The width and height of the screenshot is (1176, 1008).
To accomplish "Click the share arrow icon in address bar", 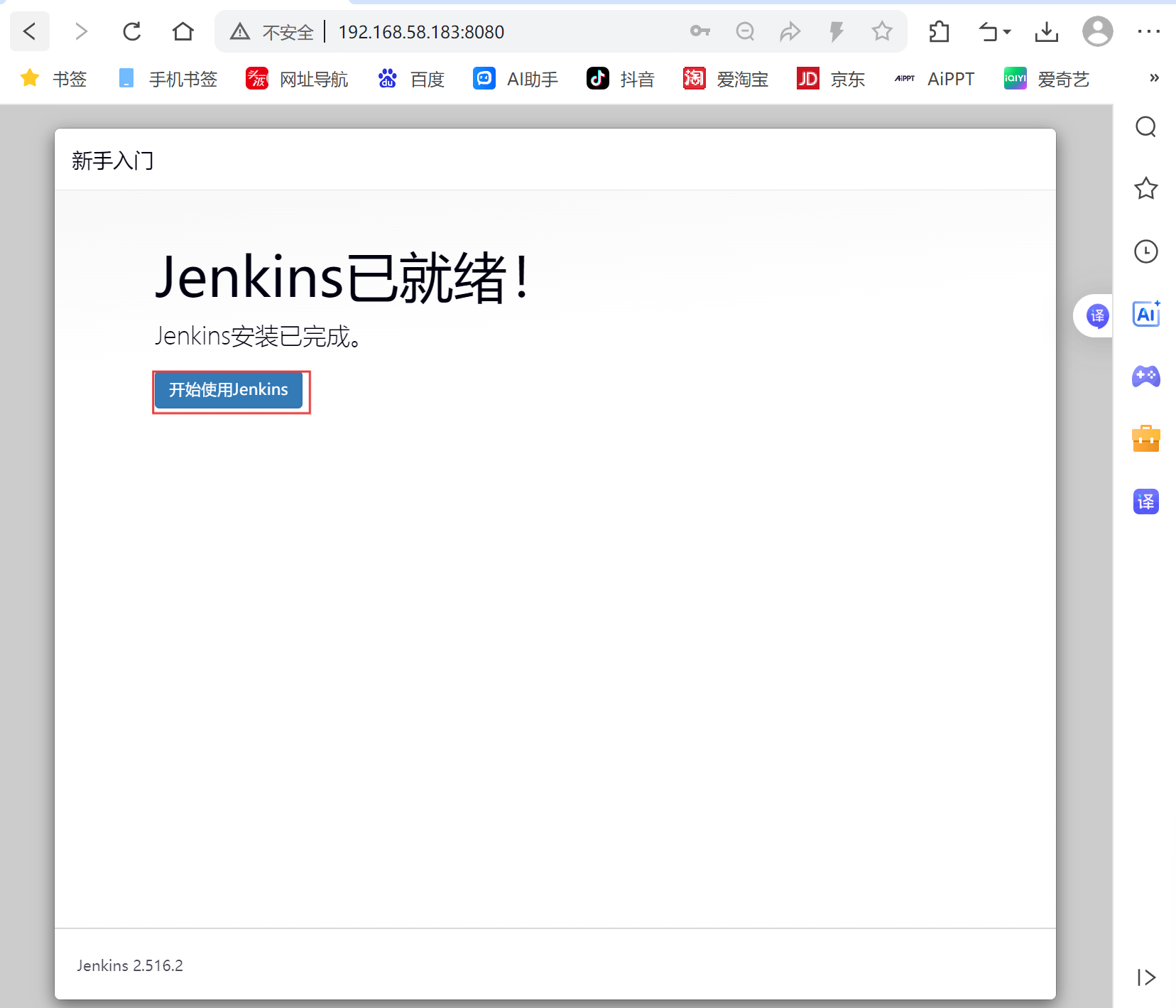I will (790, 31).
